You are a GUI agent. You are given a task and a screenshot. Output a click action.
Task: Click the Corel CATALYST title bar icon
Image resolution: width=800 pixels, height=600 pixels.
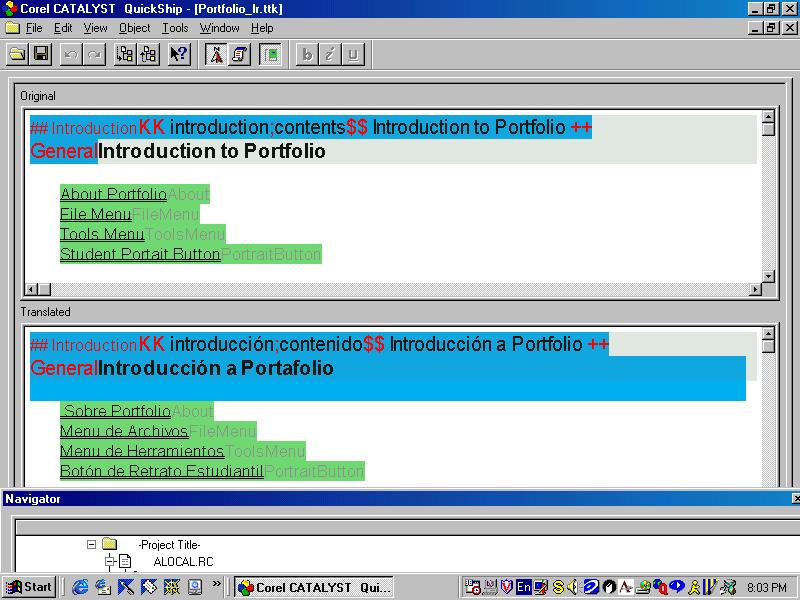pyautogui.click(x=9, y=9)
